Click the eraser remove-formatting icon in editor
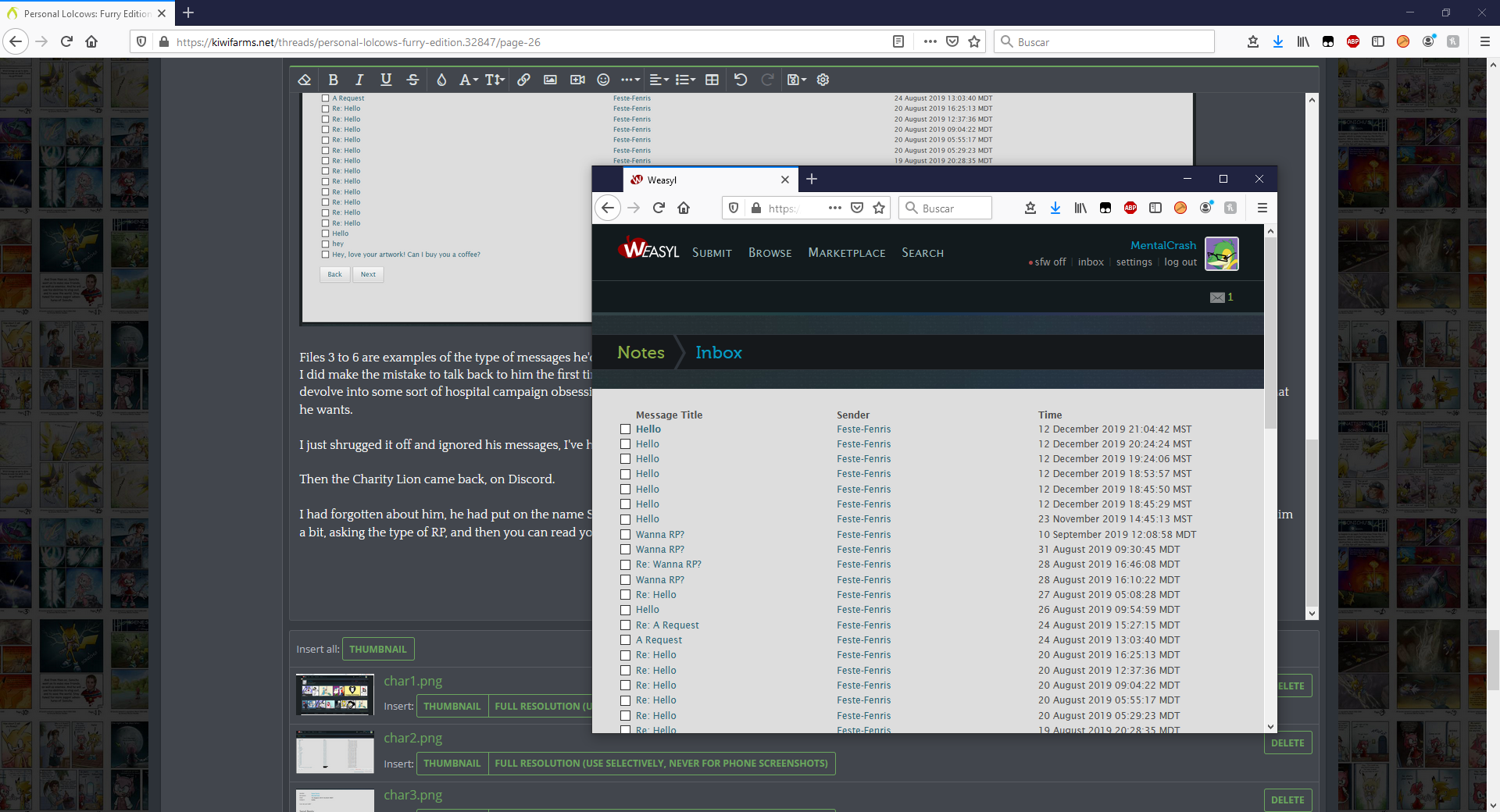Image resolution: width=1500 pixels, height=812 pixels. point(305,80)
